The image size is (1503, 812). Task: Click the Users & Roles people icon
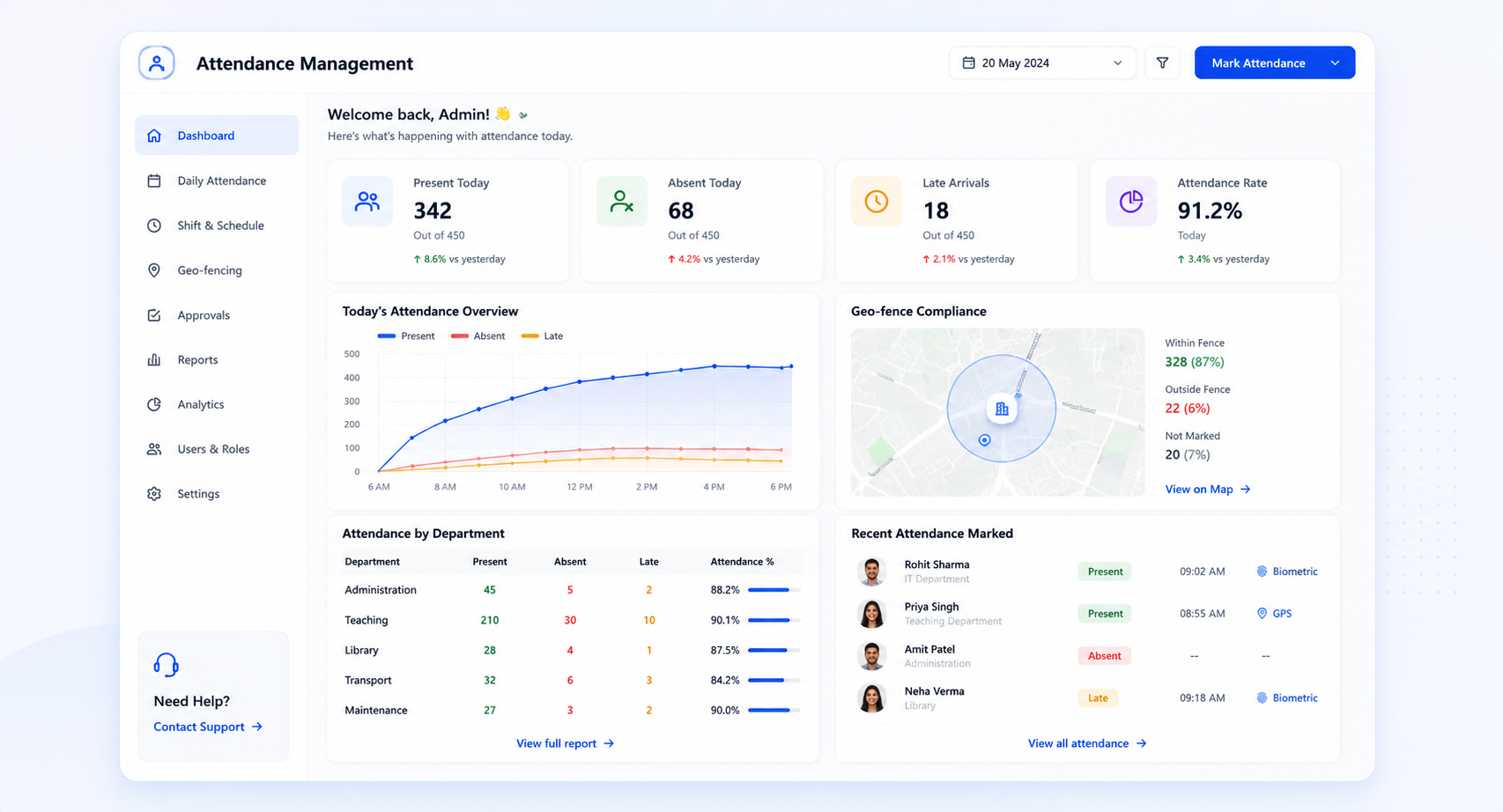point(154,449)
